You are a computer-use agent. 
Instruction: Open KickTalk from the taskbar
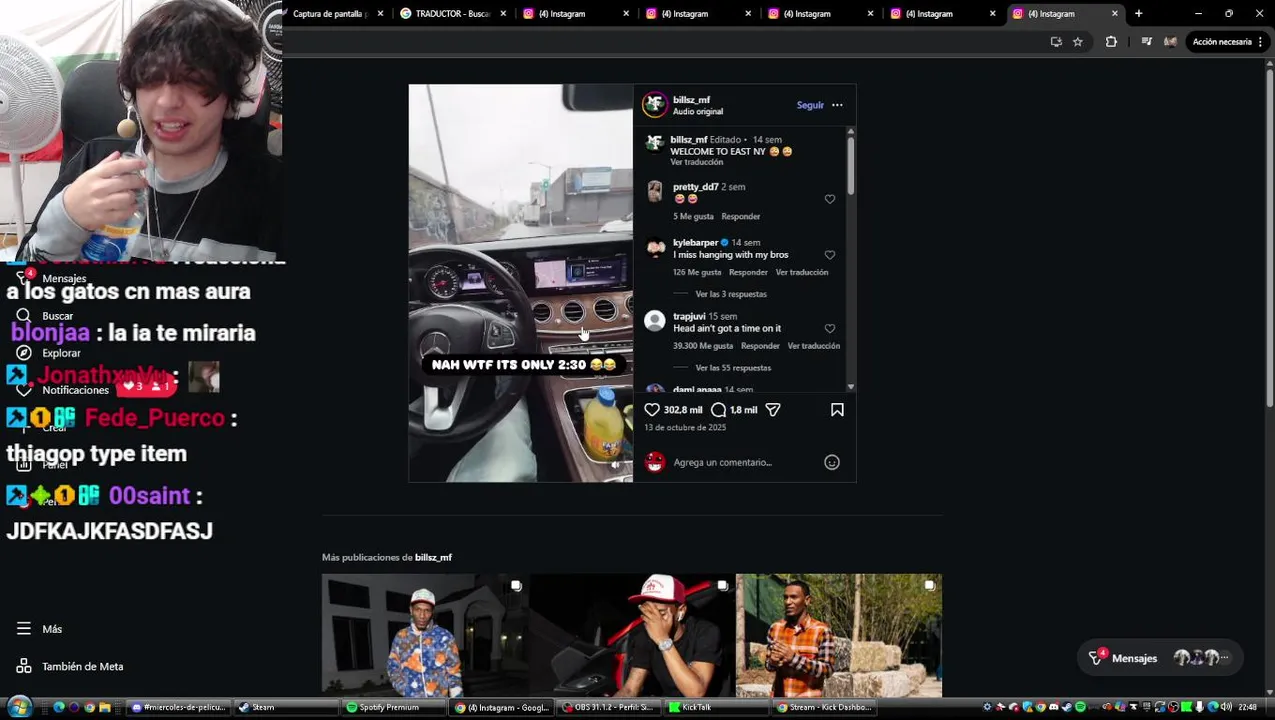click(716, 707)
